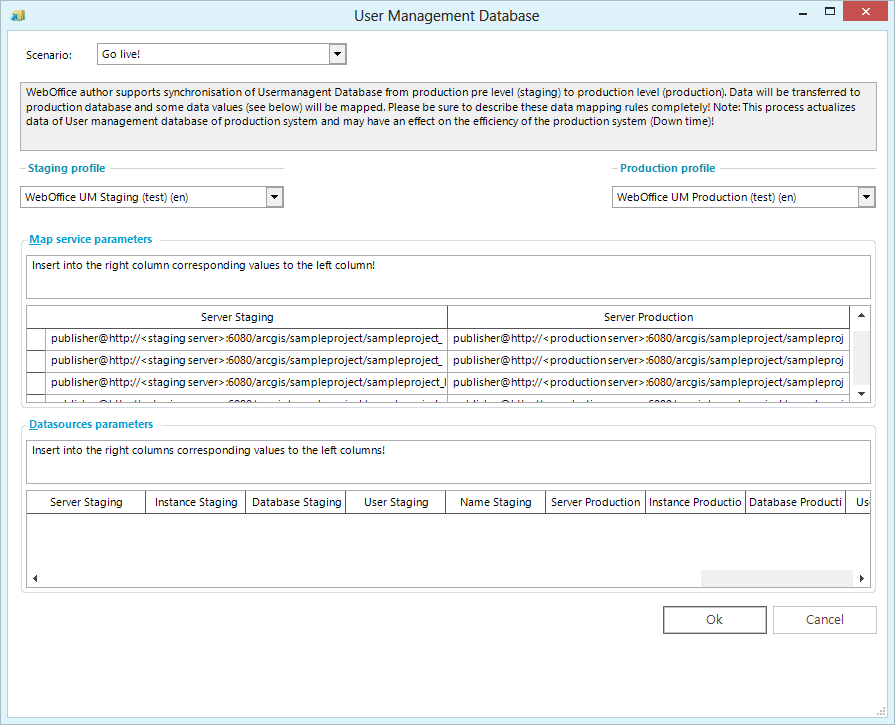Viewport: 895px width, 725px height.
Task: Click the left arrow of the horizontal scrollbar
Action: click(x=35, y=578)
